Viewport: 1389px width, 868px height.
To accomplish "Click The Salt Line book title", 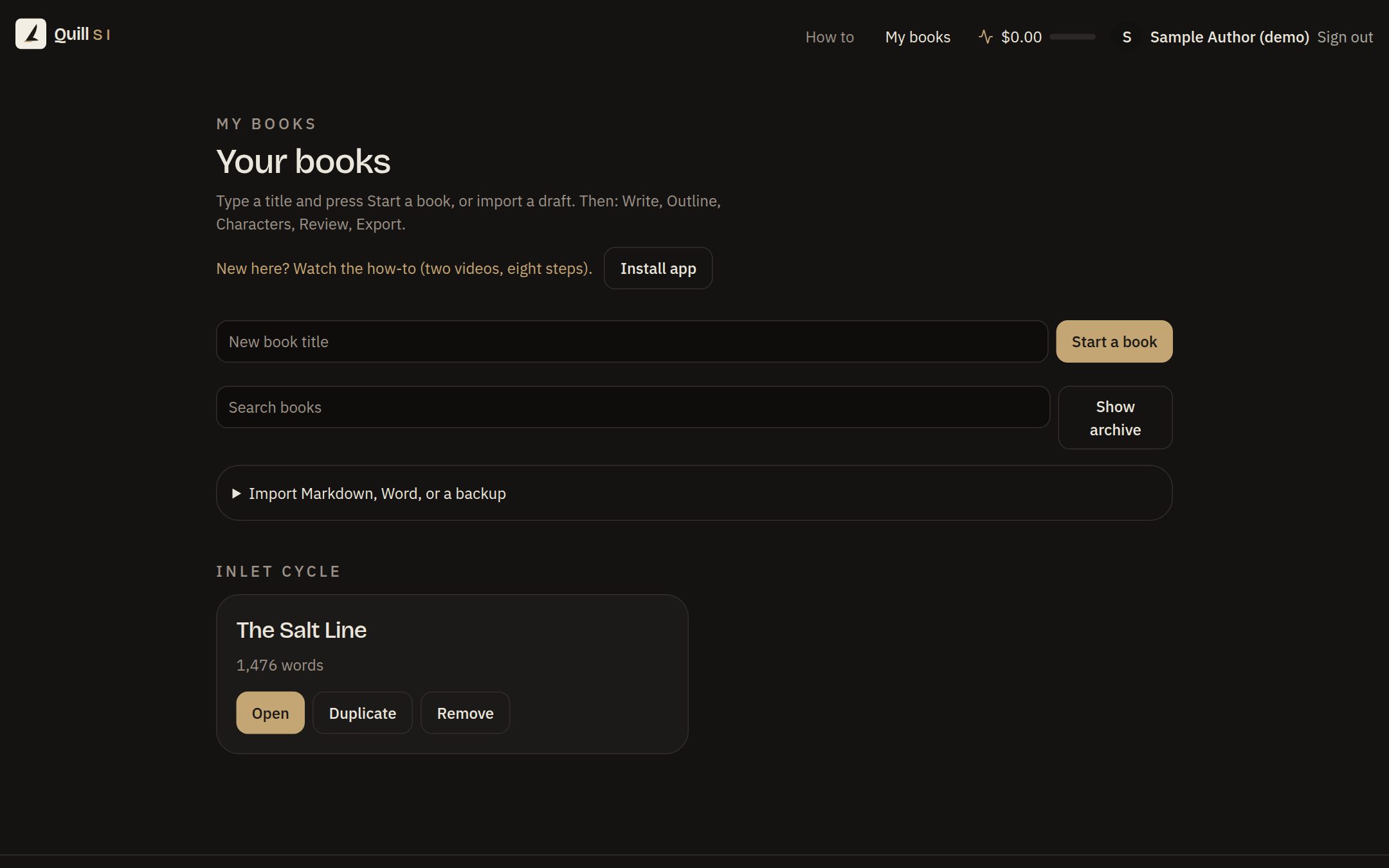I will pyautogui.click(x=302, y=630).
